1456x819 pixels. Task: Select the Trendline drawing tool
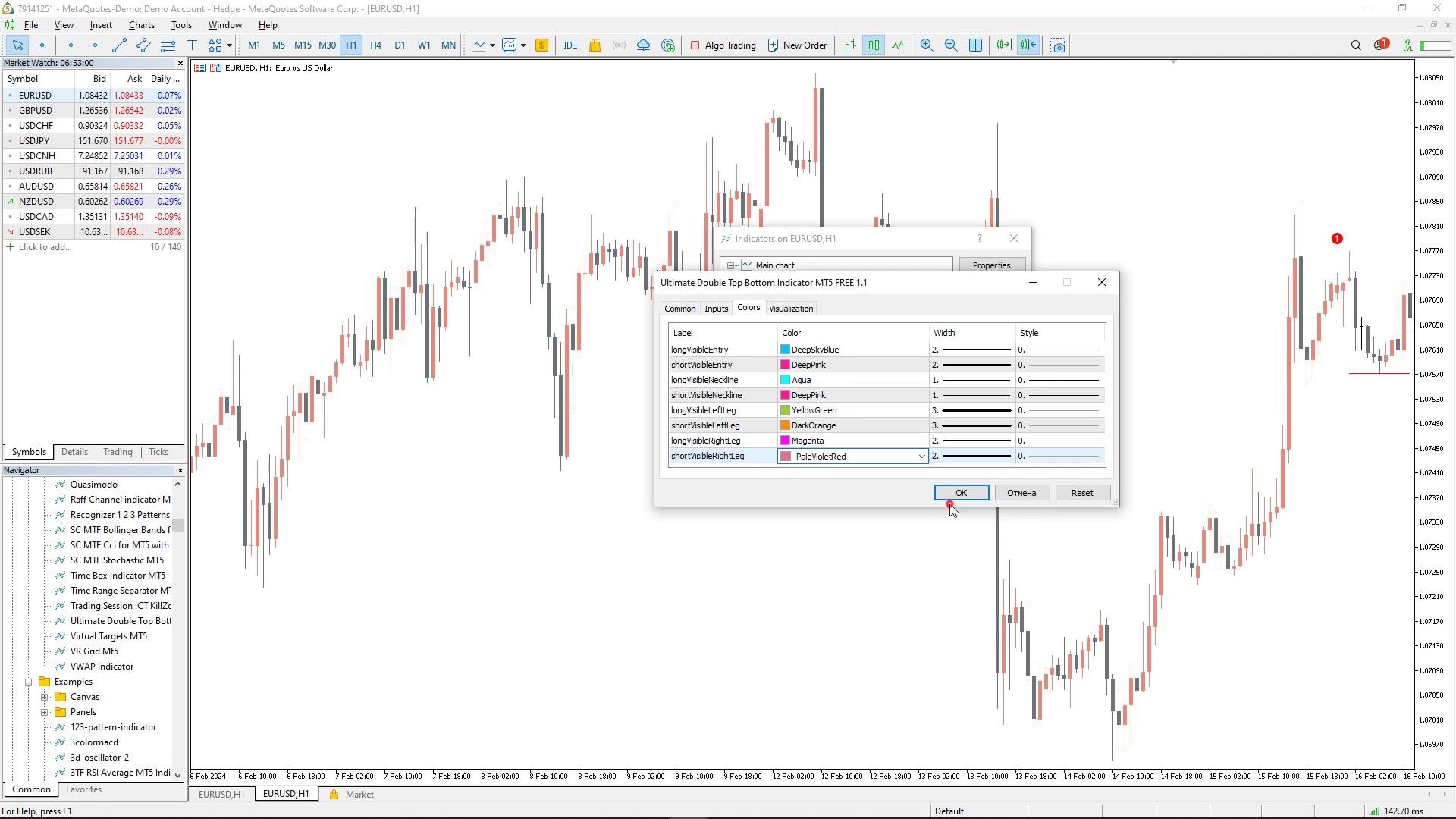[x=118, y=45]
